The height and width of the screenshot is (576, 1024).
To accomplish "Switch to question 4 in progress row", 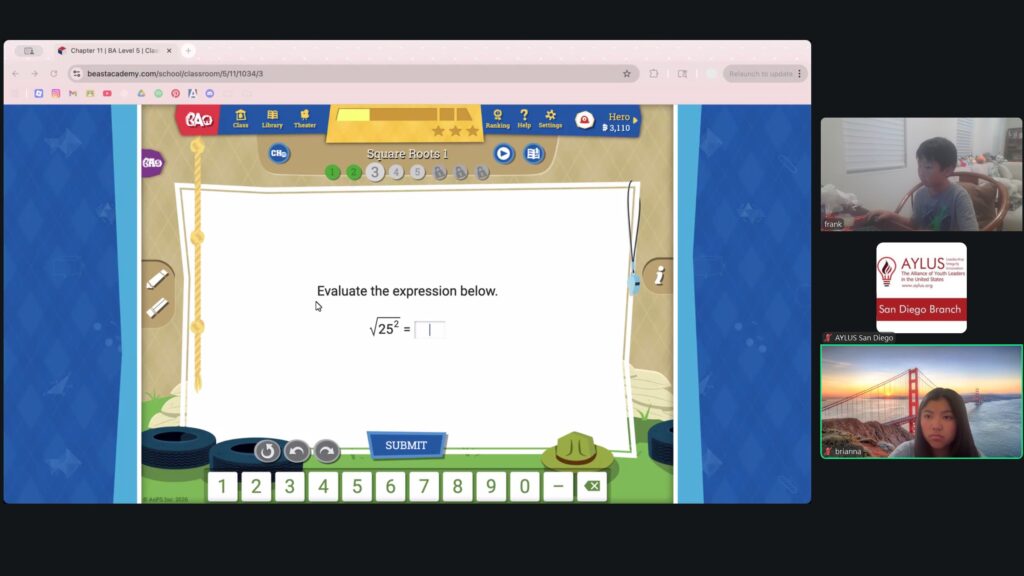I will (x=396, y=172).
